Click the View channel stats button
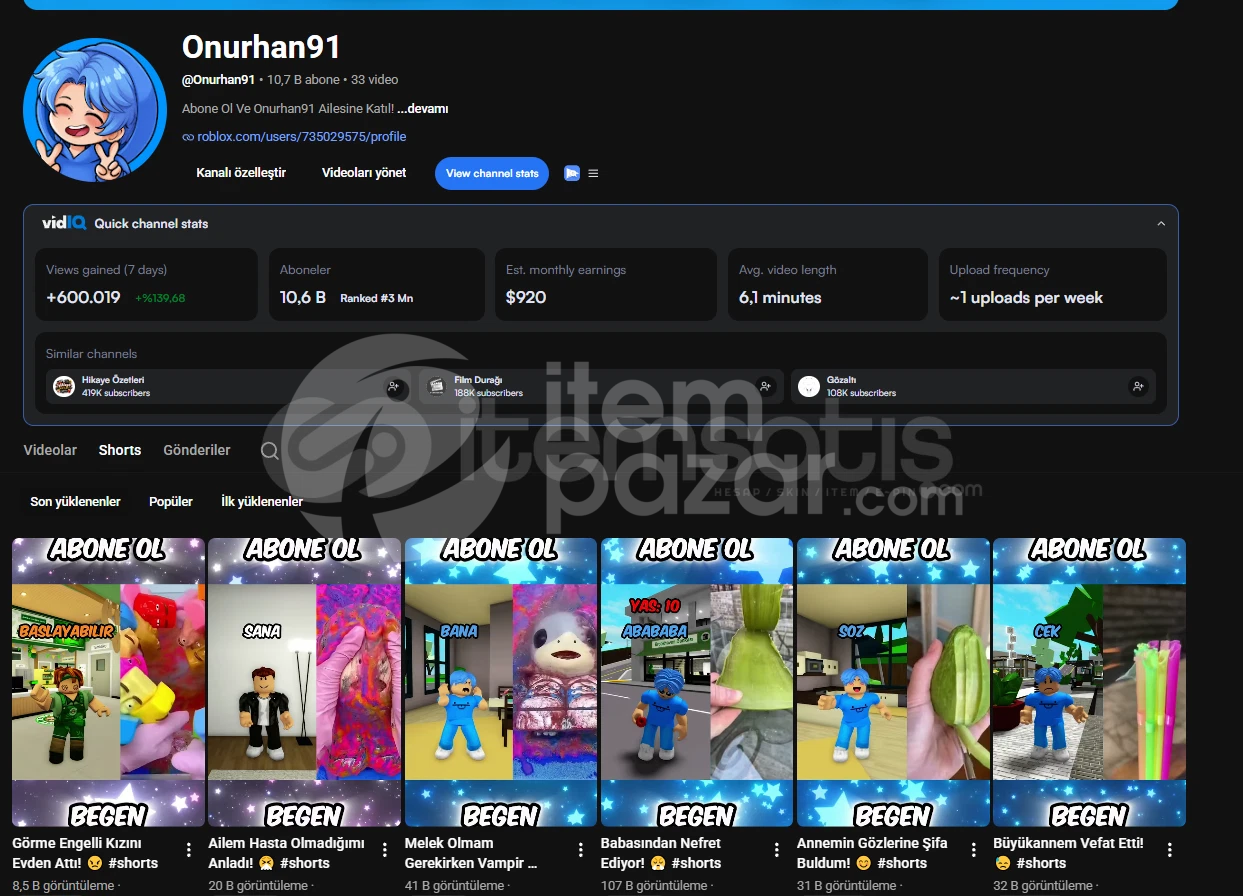 pyautogui.click(x=492, y=173)
